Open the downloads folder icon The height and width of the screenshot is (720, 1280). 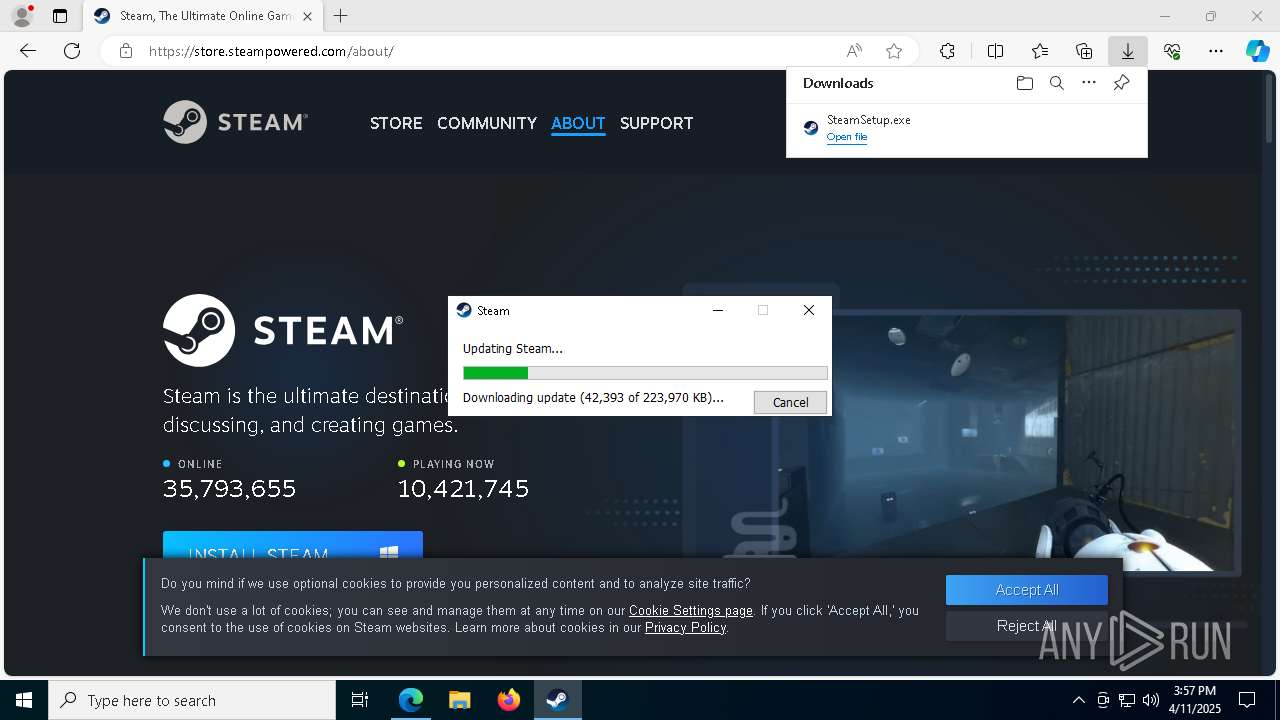tap(1024, 83)
